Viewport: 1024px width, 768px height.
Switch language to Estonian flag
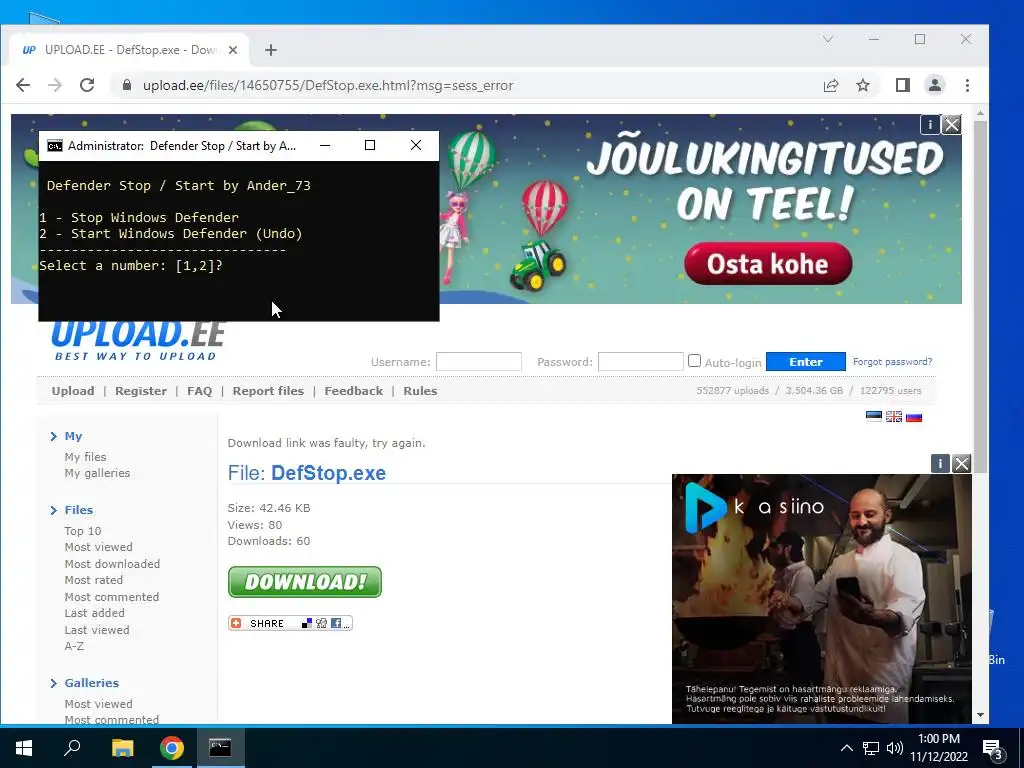click(874, 417)
